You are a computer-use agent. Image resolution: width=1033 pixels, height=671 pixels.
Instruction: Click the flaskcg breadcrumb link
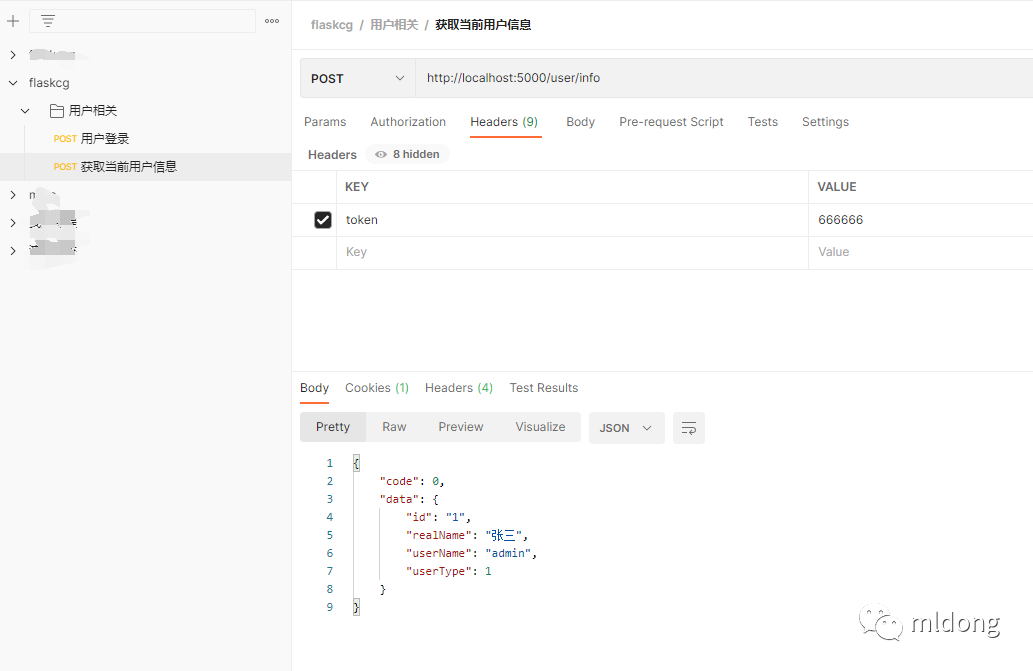pyautogui.click(x=331, y=24)
